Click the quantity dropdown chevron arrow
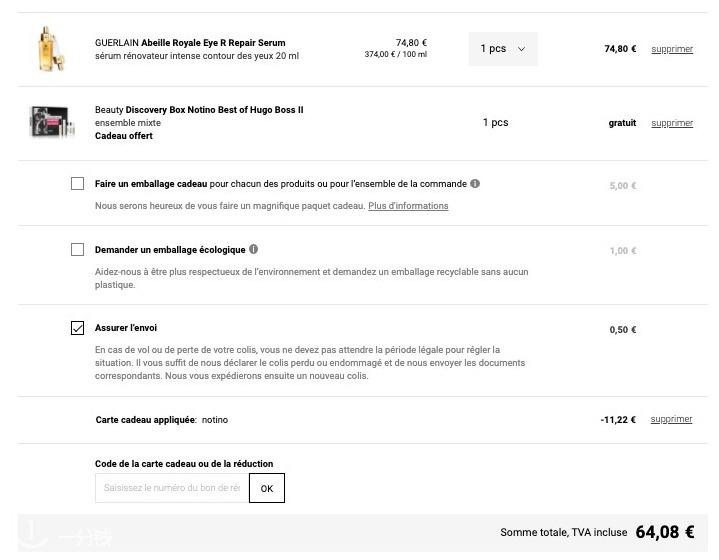The width and height of the screenshot is (719, 560). click(521, 49)
